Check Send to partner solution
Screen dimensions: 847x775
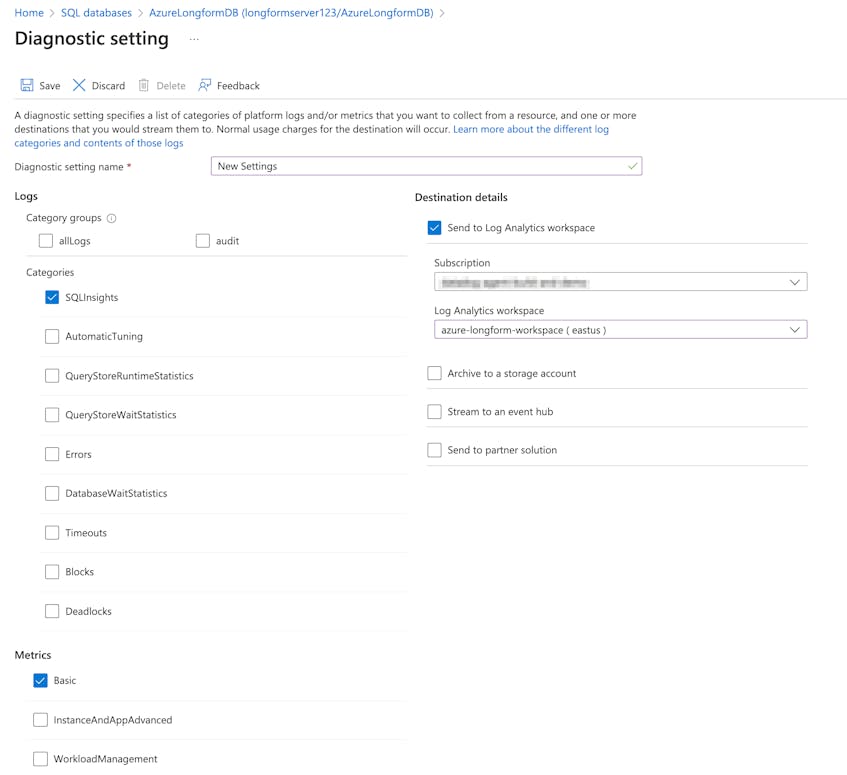pyautogui.click(x=434, y=450)
